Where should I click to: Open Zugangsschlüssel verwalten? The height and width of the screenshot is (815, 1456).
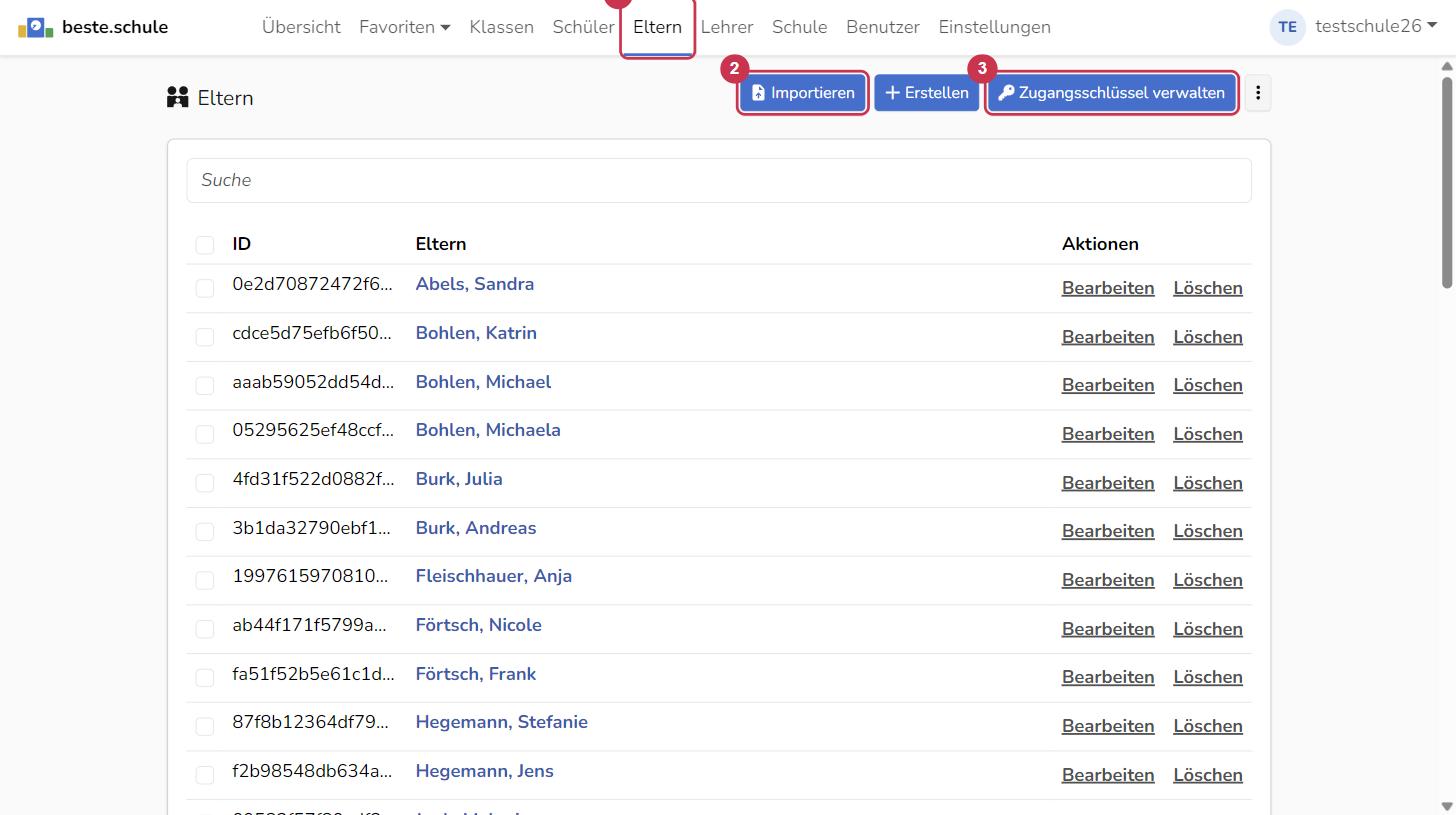[x=1112, y=93]
